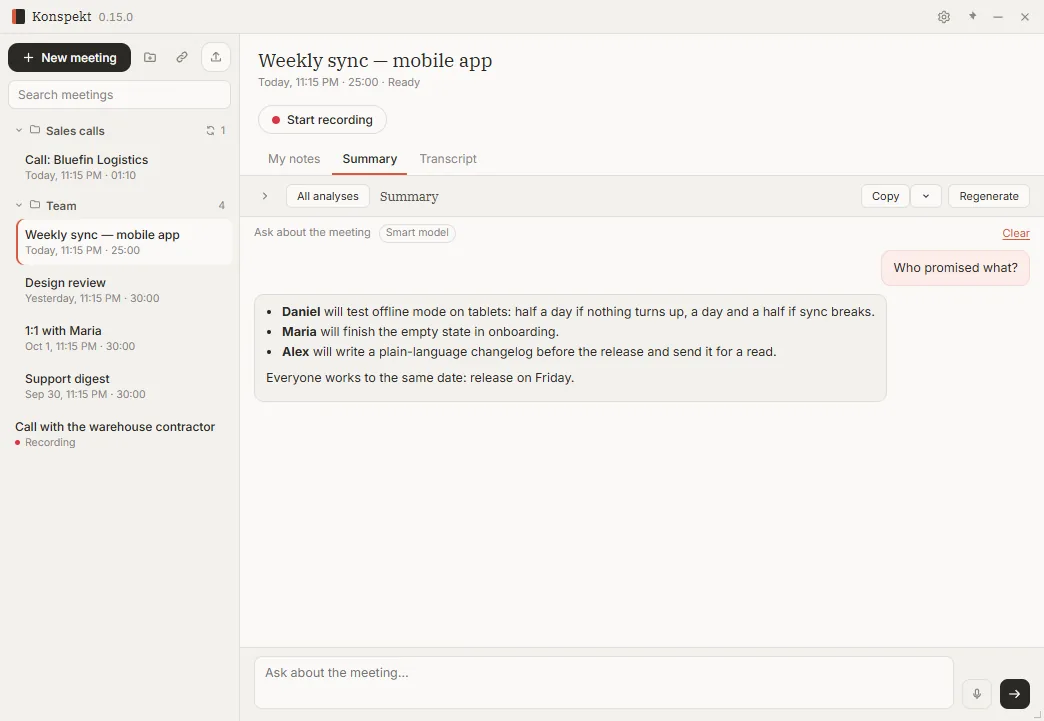This screenshot has width=1044, height=721.
Task: Open the Design review meeting
Action: [124, 290]
